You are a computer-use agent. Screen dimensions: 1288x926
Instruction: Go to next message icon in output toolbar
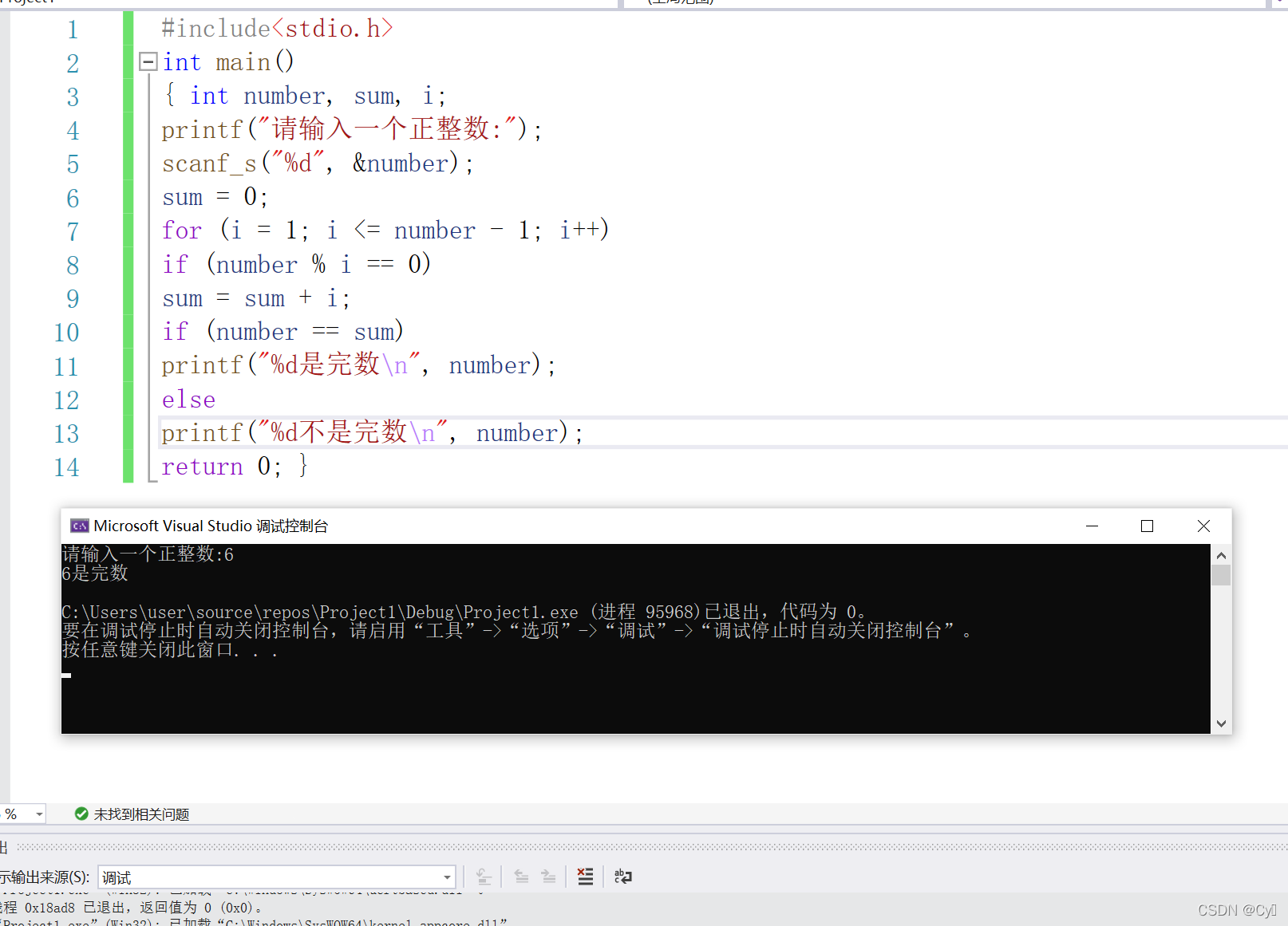pyautogui.click(x=548, y=877)
